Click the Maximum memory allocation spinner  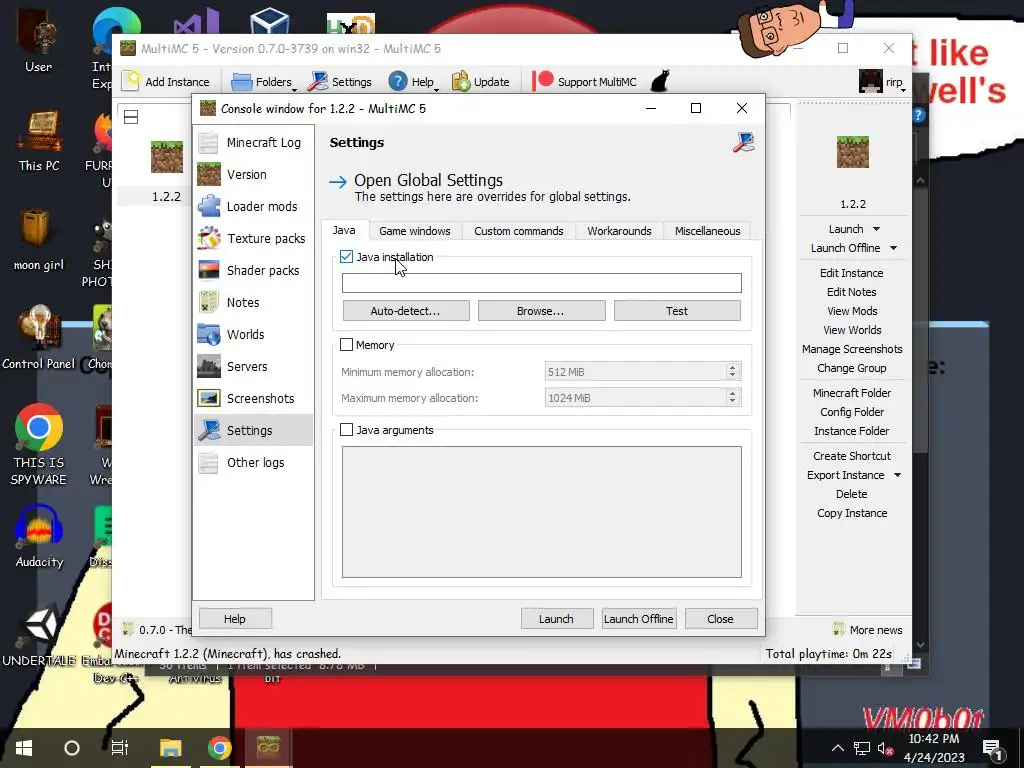coord(643,398)
